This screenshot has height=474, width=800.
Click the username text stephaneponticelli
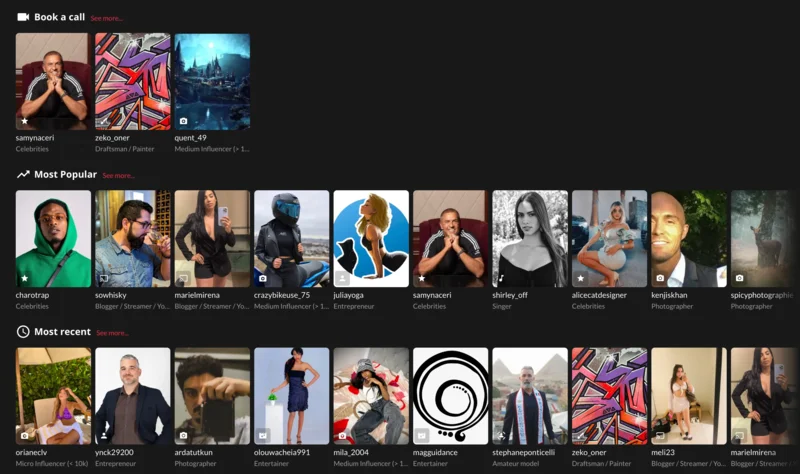523,452
